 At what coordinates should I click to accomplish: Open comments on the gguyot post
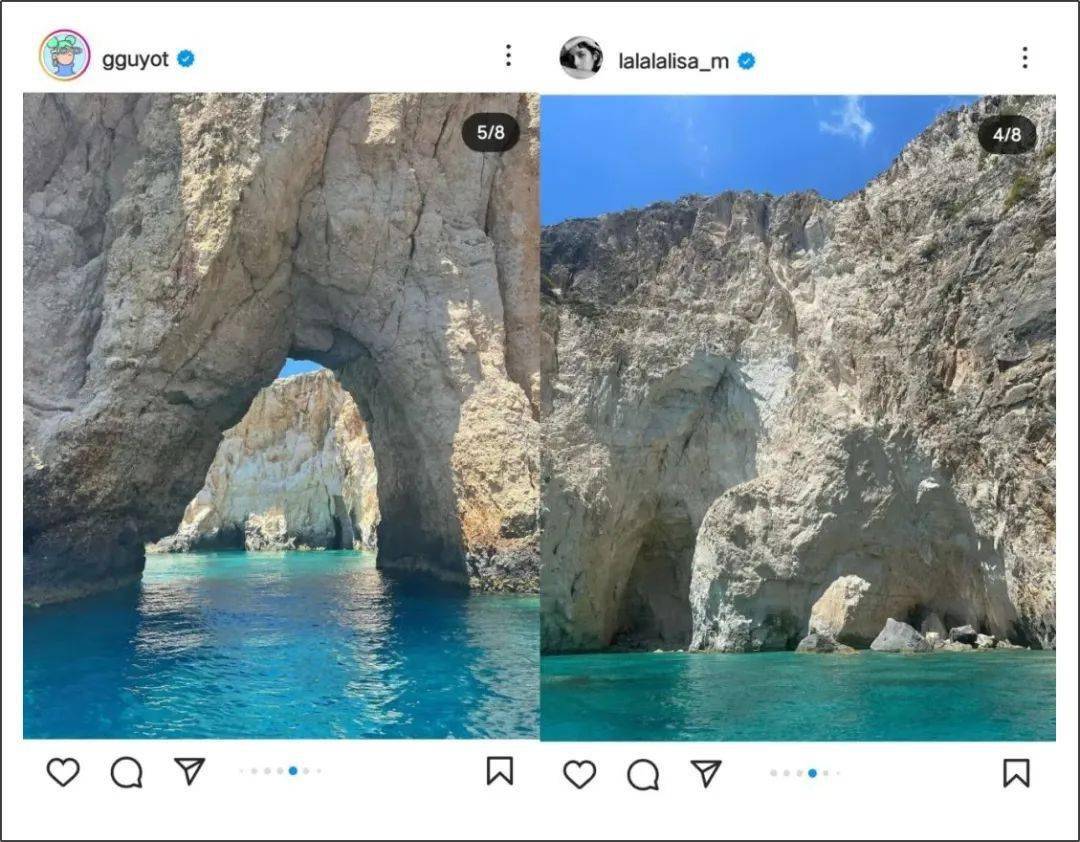coord(126,772)
